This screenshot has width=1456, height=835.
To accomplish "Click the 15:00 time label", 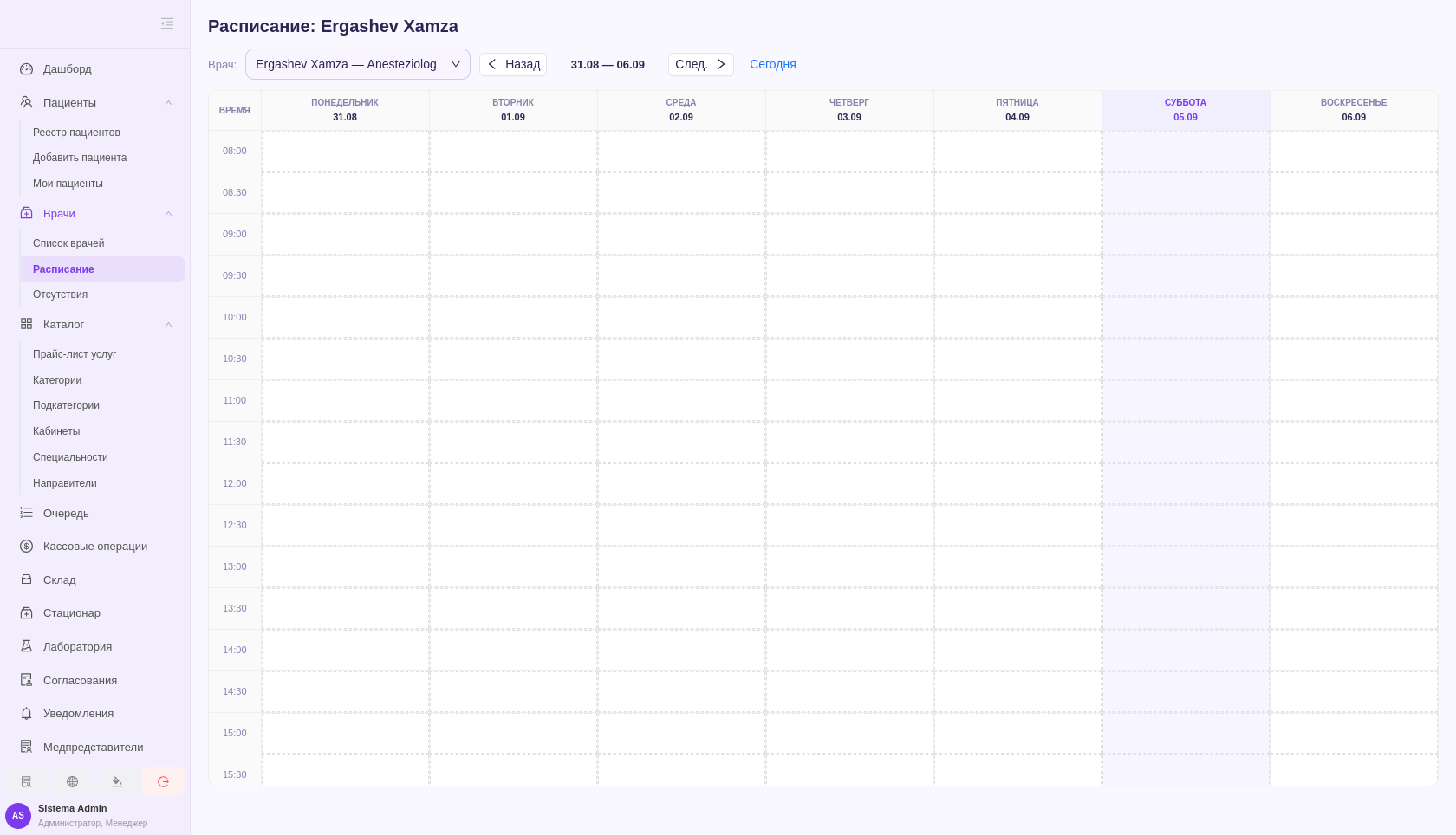I will (x=235, y=733).
